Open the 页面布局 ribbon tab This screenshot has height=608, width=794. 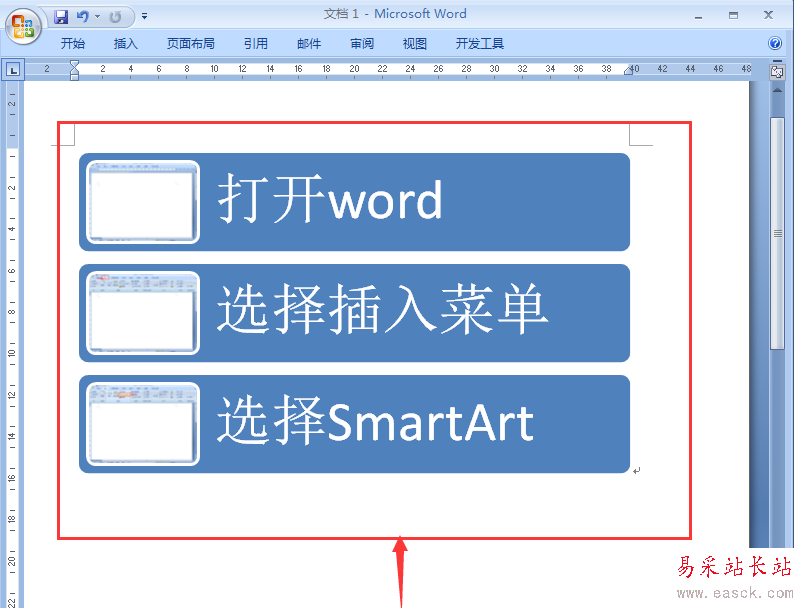pos(191,44)
